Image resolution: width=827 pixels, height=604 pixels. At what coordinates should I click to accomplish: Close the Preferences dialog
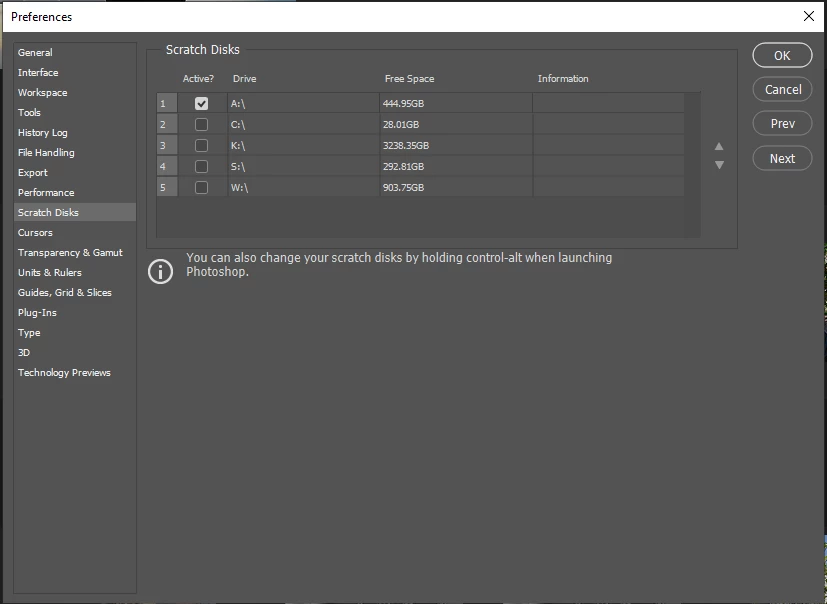809,16
